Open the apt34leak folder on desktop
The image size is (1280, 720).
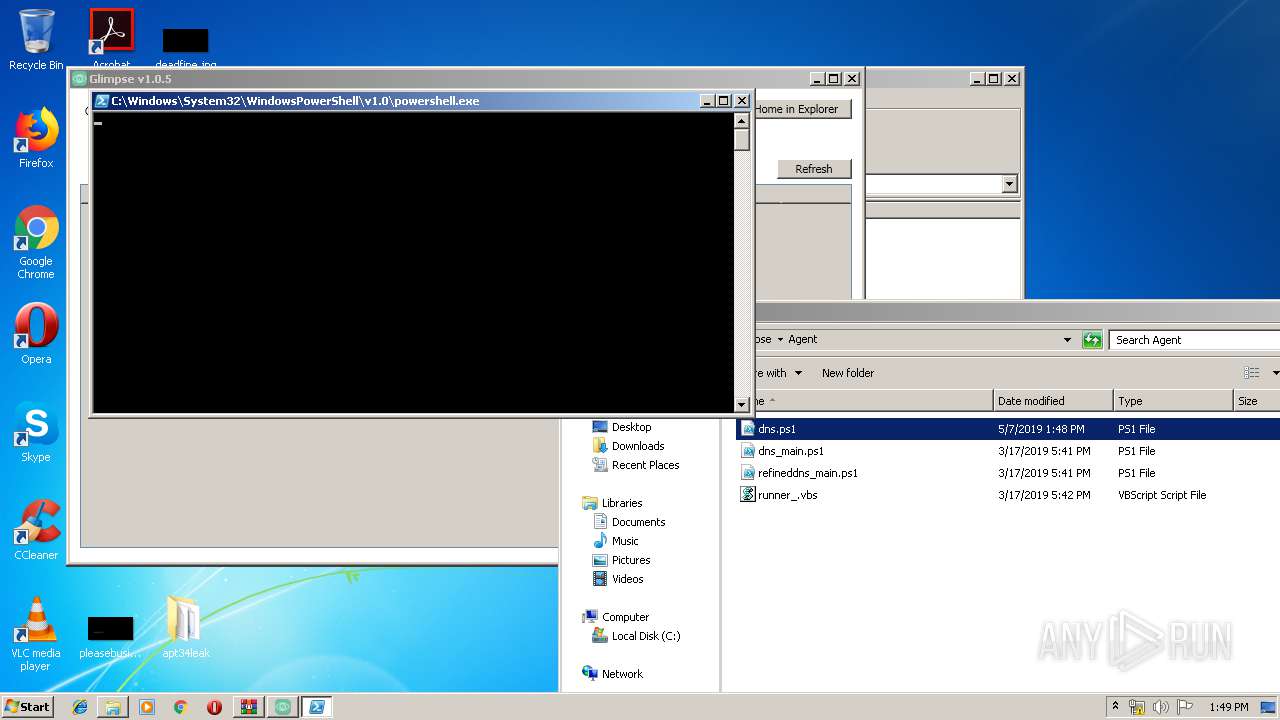(185, 627)
